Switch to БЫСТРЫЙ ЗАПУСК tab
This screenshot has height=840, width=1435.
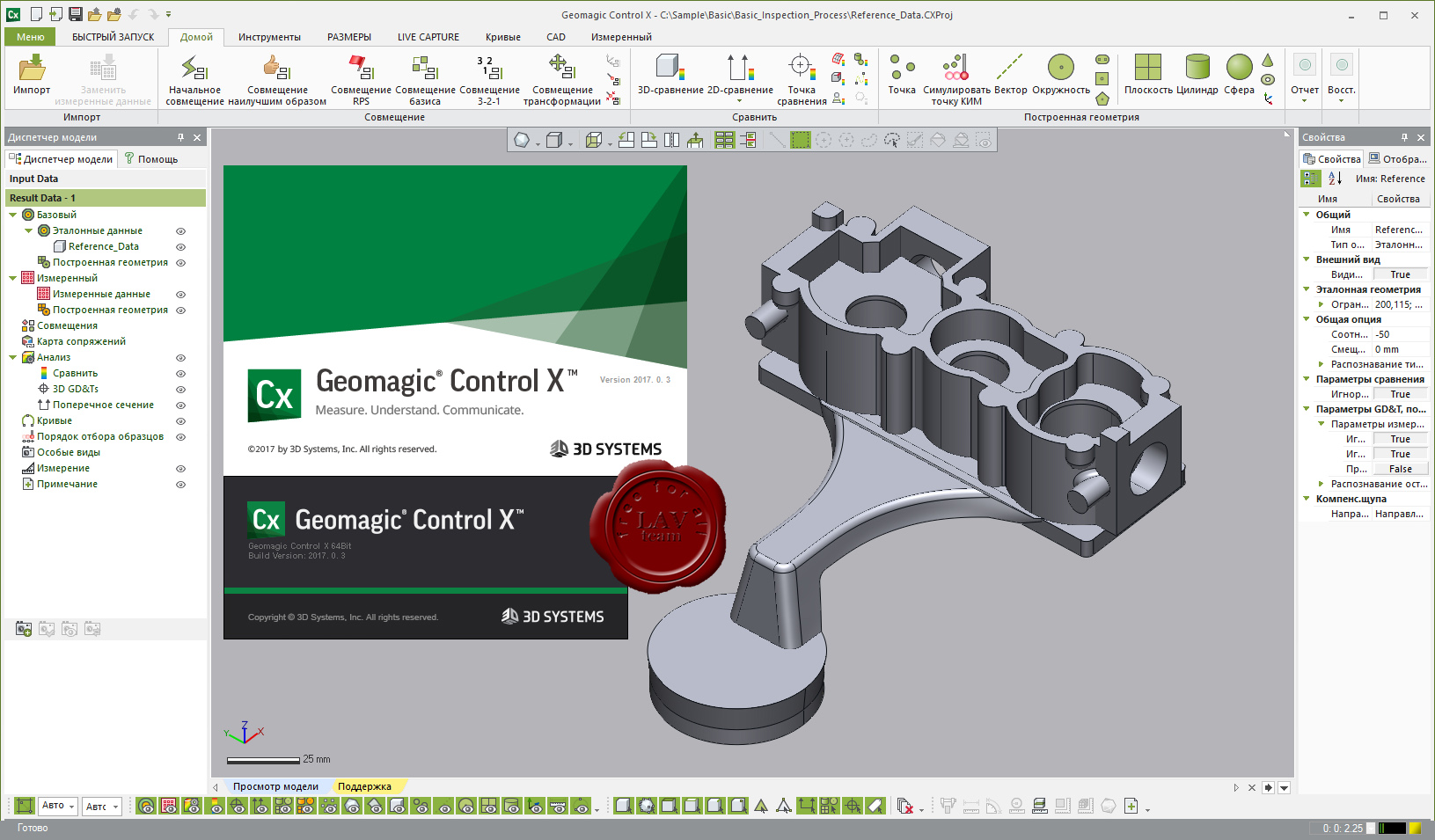(x=113, y=37)
